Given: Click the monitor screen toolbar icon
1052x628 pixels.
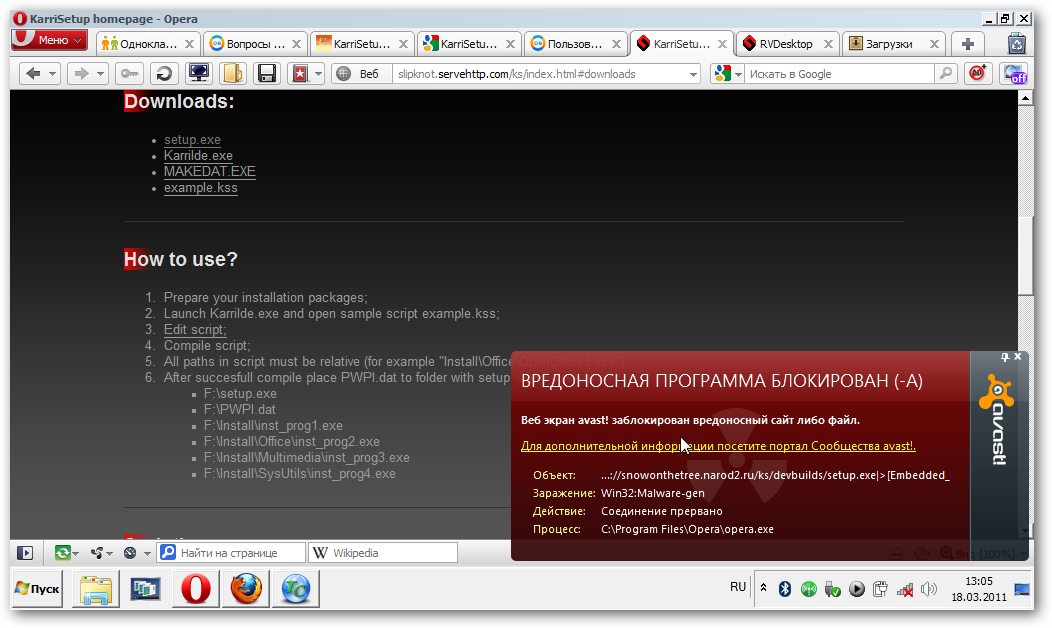Looking at the screenshot, I should 199,73.
